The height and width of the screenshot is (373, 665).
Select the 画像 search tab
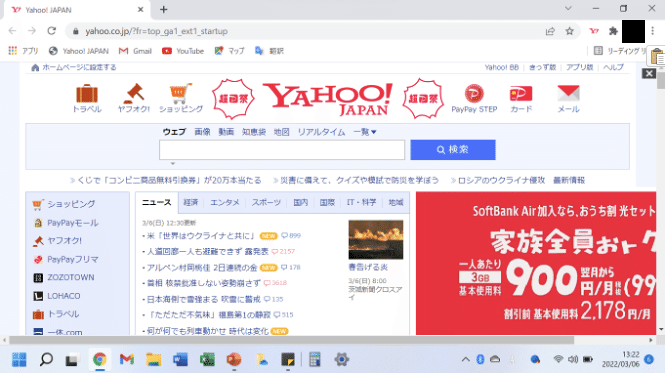coord(202,132)
